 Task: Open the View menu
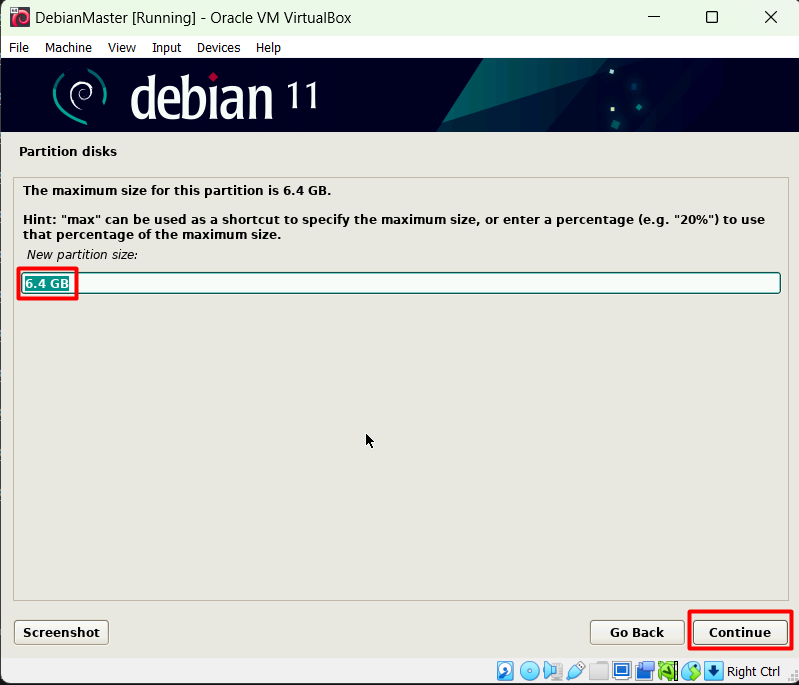[x=122, y=47]
